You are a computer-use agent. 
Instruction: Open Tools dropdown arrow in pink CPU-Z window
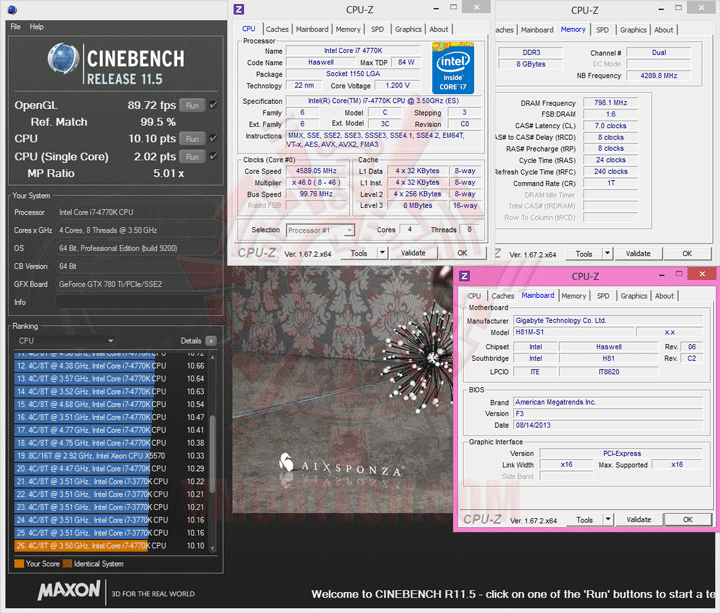(x=608, y=520)
